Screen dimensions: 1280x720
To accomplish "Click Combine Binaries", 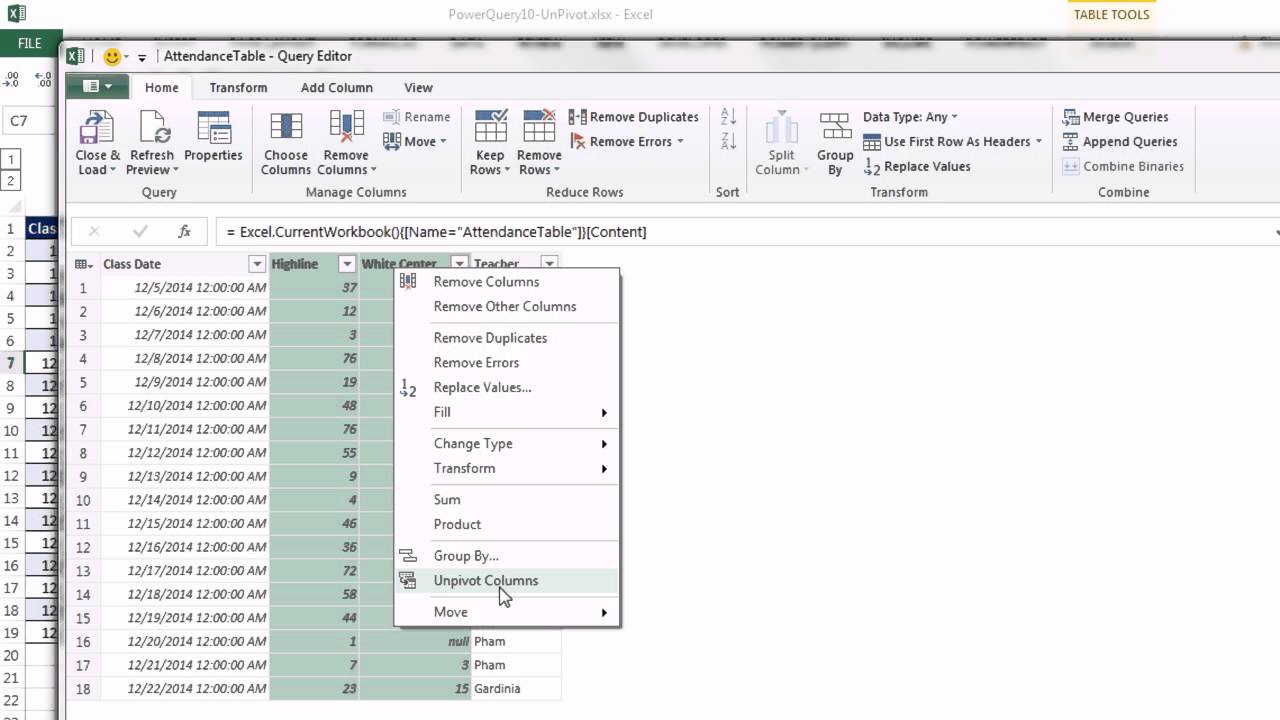I will click(x=1123, y=167).
